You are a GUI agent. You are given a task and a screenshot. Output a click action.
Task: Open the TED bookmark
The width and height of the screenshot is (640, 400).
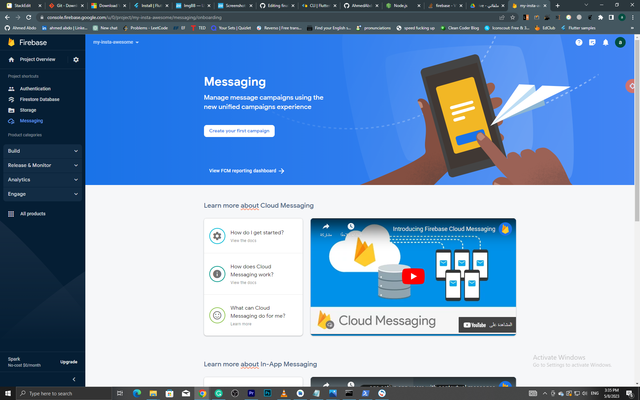point(198,28)
